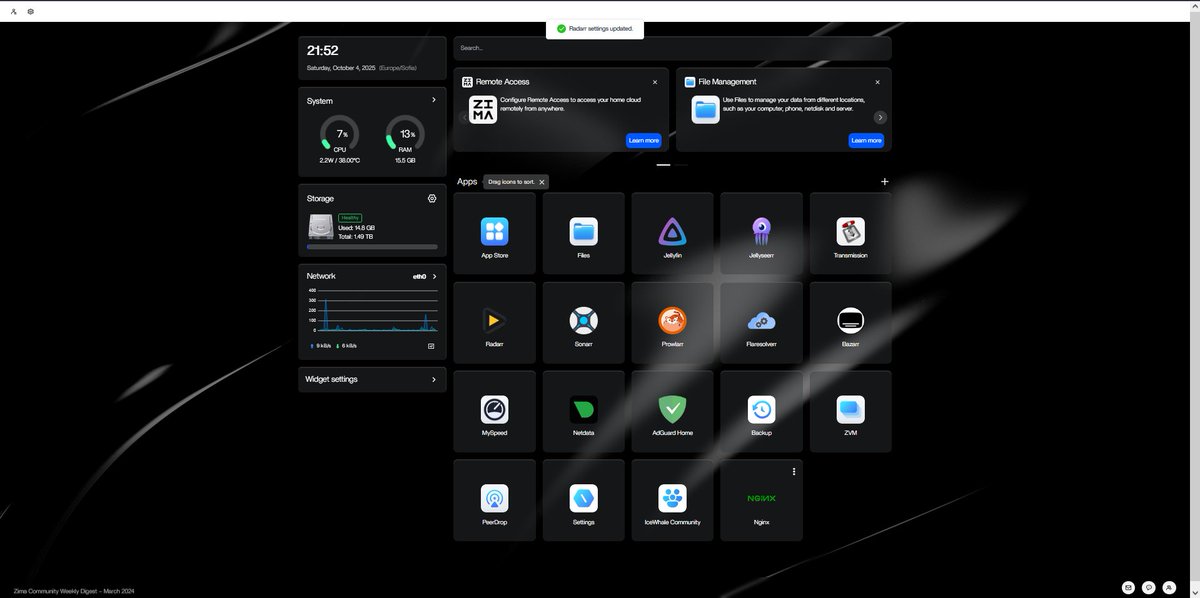
Task: Click the Total: 1.49 TB storage text
Action: click(355, 237)
